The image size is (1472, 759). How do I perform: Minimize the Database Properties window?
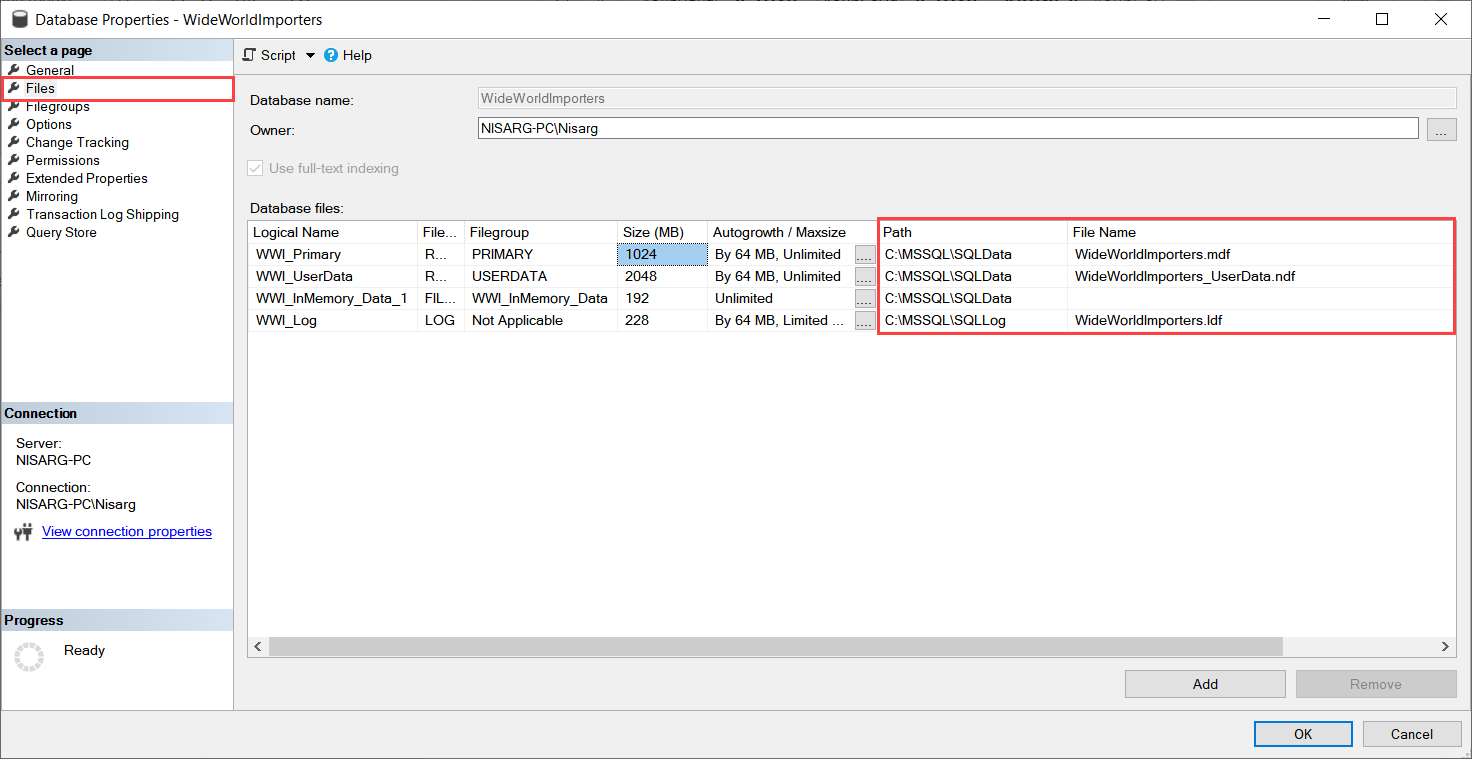pyautogui.click(x=1323, y=19)
